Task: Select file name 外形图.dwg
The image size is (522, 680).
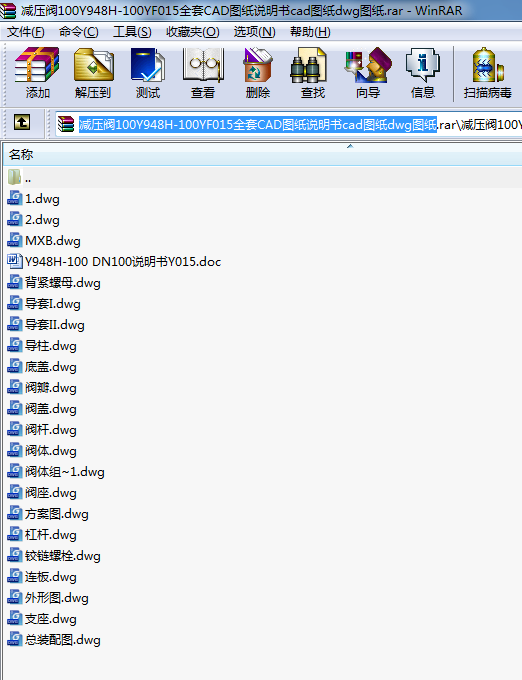Action: [x=56, y=598]
